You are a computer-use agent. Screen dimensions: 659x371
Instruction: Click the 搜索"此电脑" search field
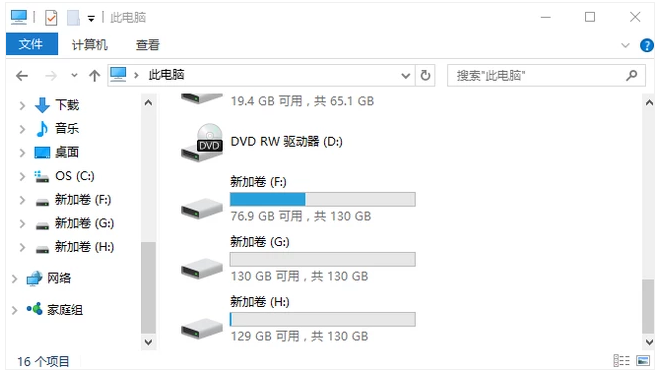pyautogui.click(x=538, y=76)
